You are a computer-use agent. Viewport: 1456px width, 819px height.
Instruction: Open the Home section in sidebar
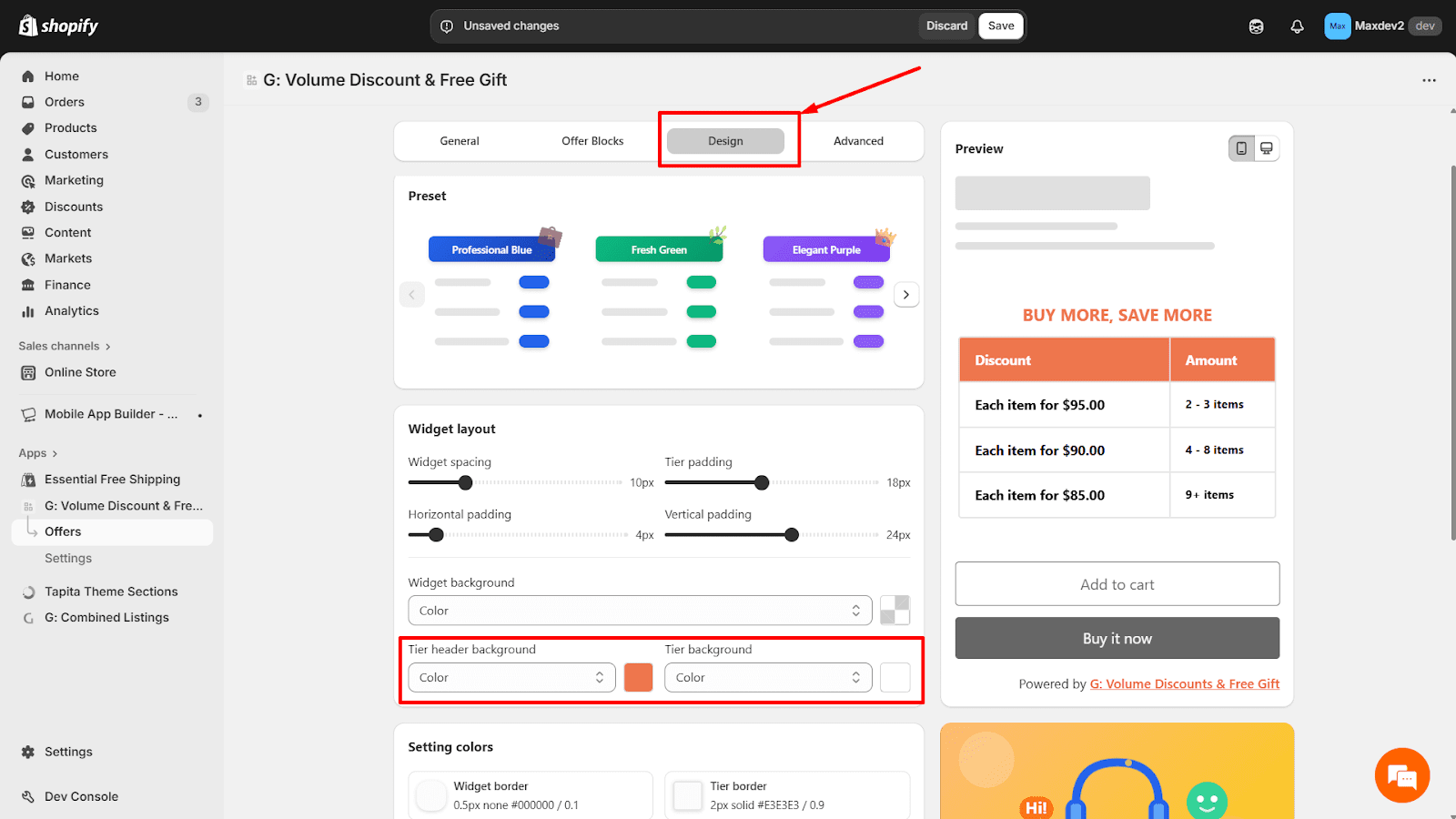click(x=61, y=76)
